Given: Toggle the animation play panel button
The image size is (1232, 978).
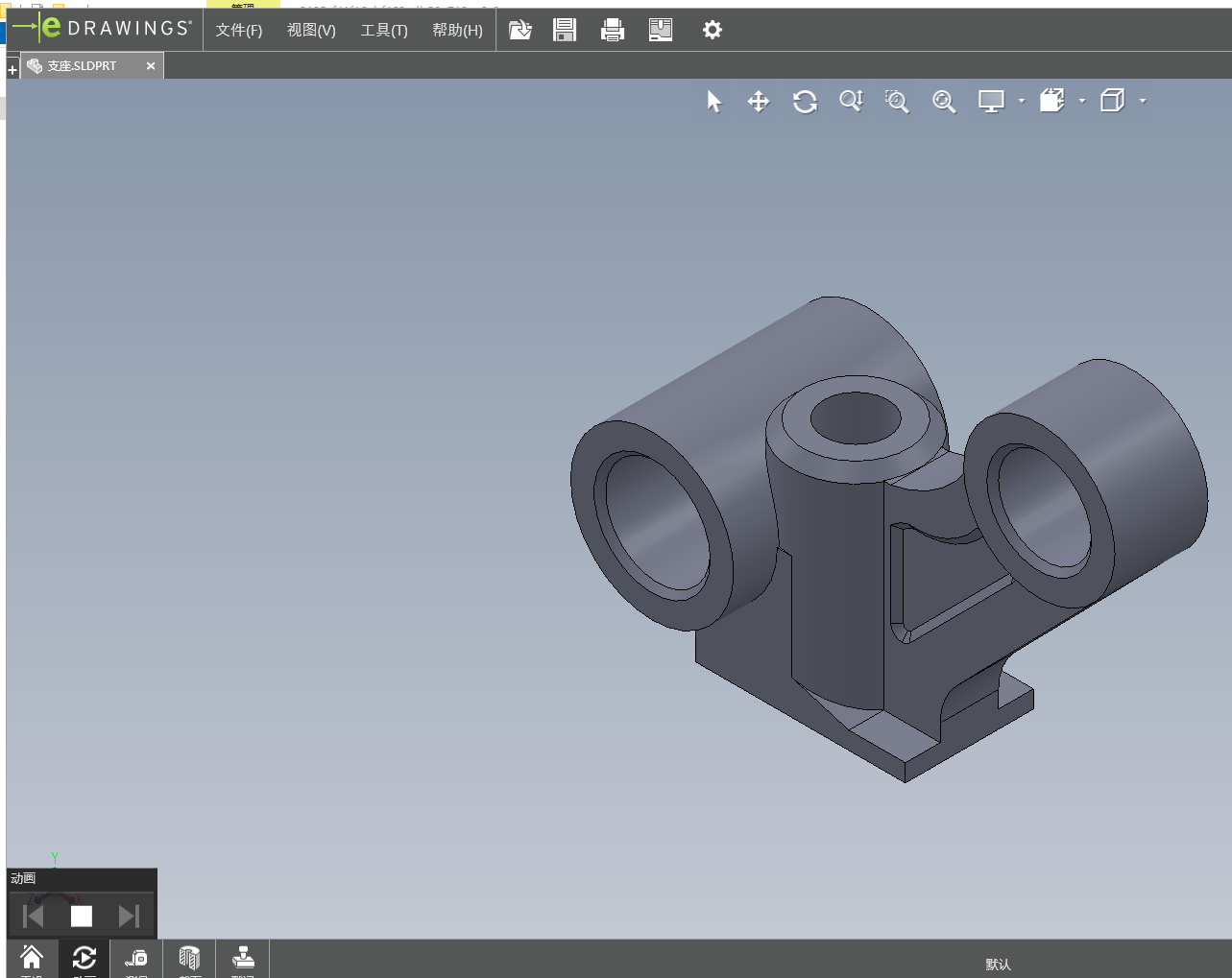Looking at the screenshot, I should click(x=85, y=958).
